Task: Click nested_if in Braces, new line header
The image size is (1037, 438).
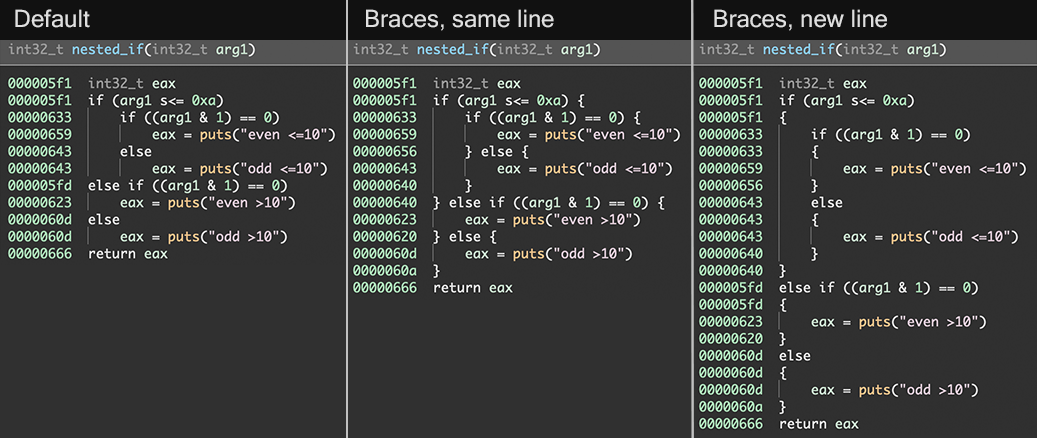Action: point(798,50)
